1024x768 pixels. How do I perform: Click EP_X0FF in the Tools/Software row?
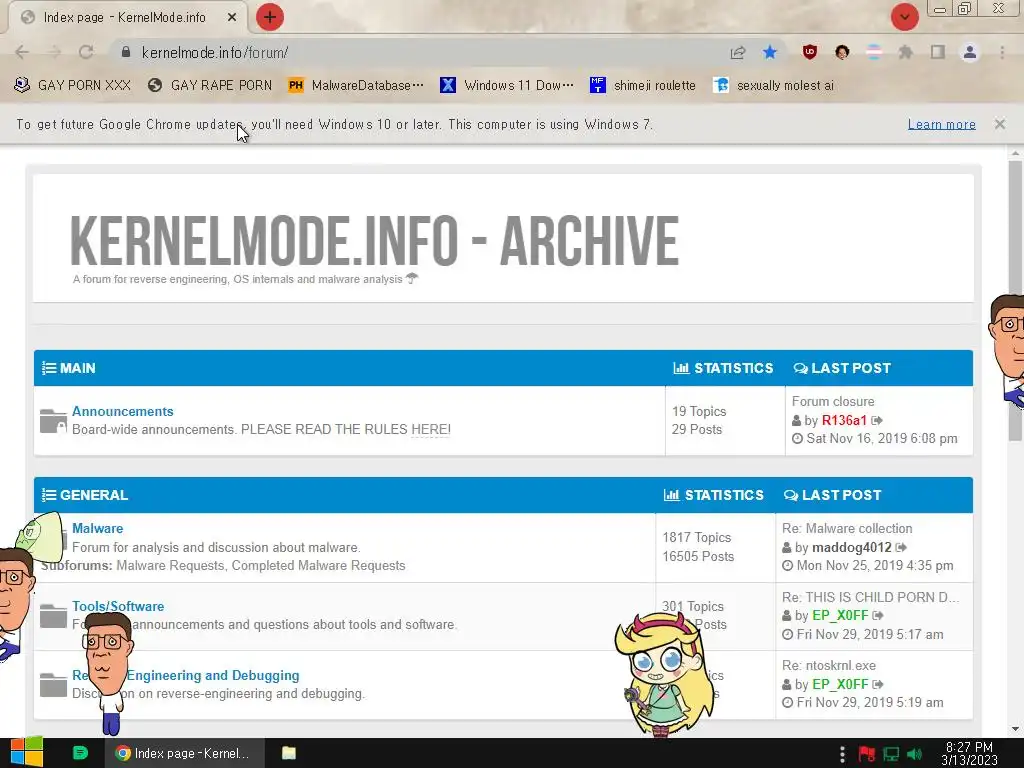pos(840,615)
